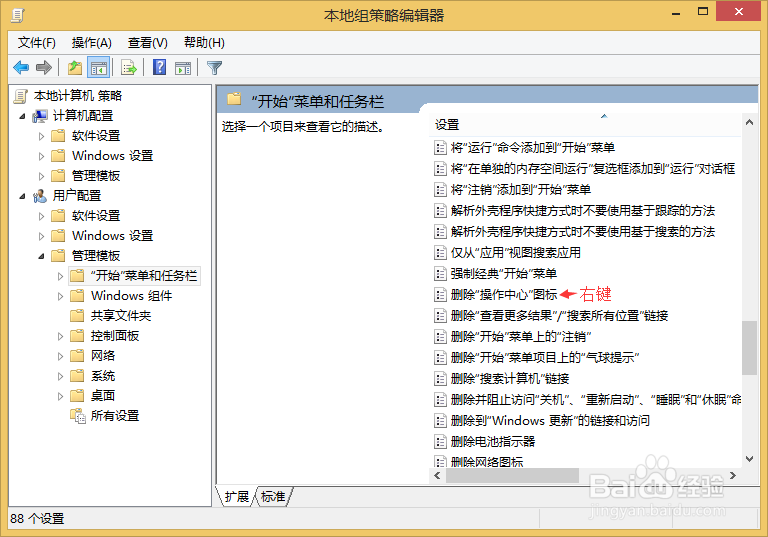Click the 计算机配置 computer icon
Screen dimensions: 768x537
[x=40, y=116]
